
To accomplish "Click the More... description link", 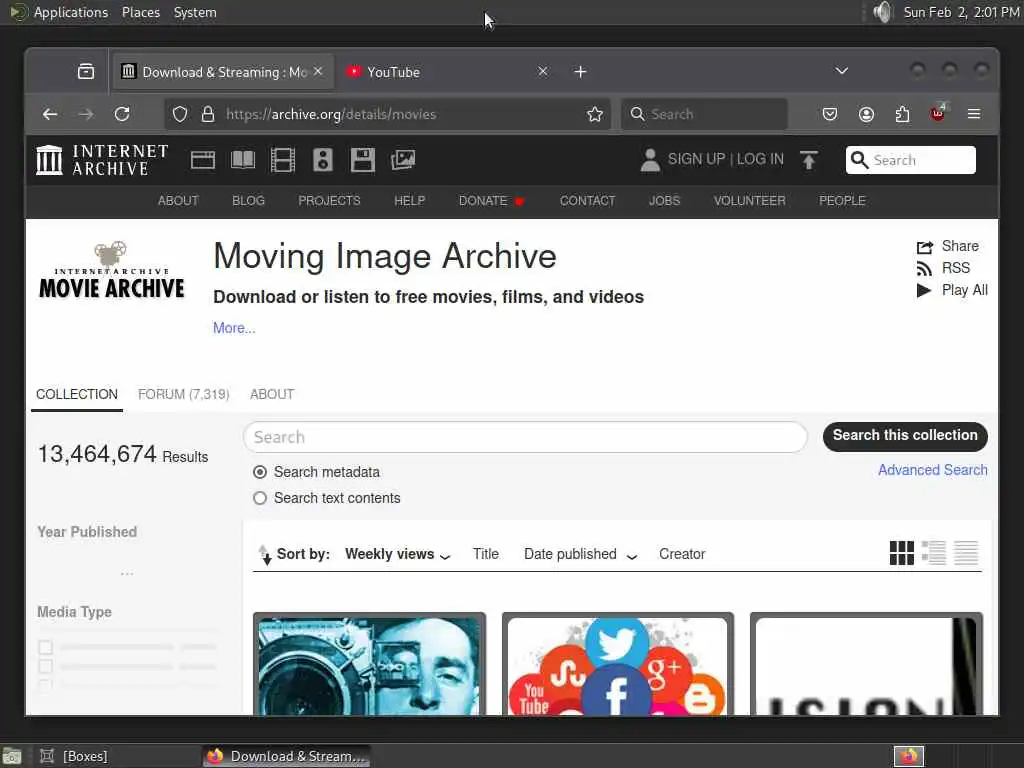I will tap(234, 328).
